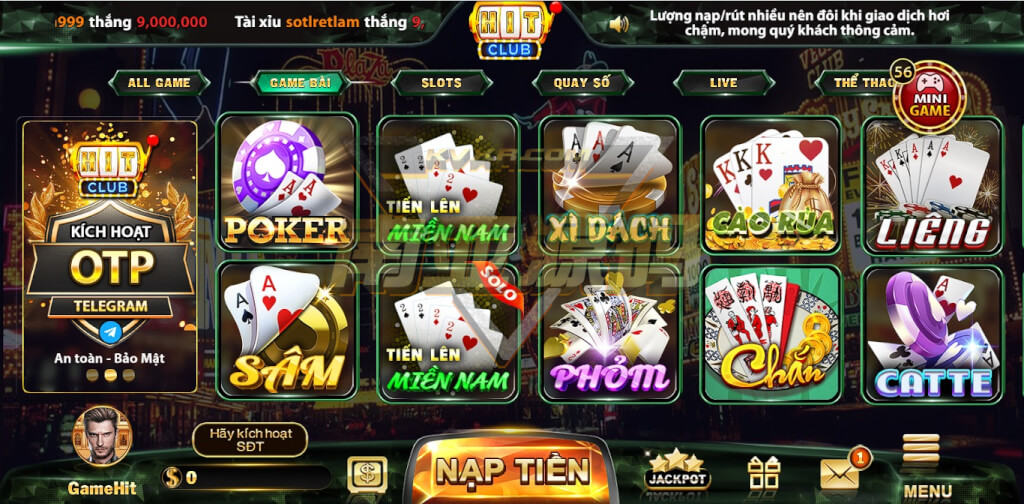Screen dimensions: 1024x504
Task: Select the third banner carousel dot
Action: click(129, 375)
